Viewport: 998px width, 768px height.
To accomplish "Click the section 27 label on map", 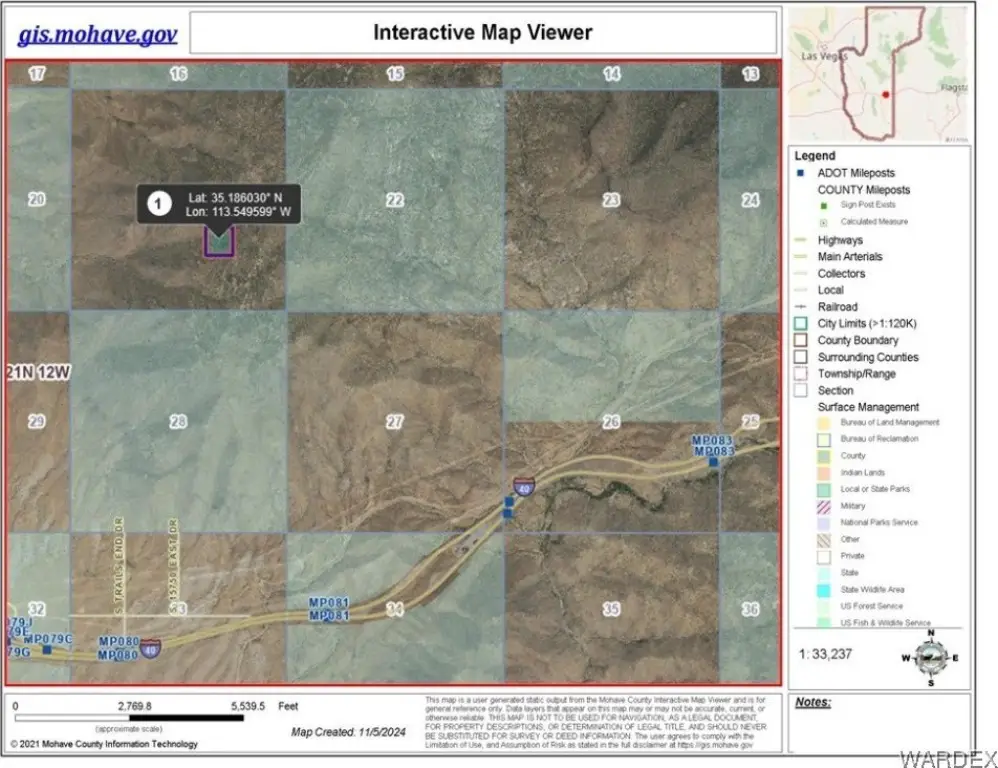I will (395, 422).
